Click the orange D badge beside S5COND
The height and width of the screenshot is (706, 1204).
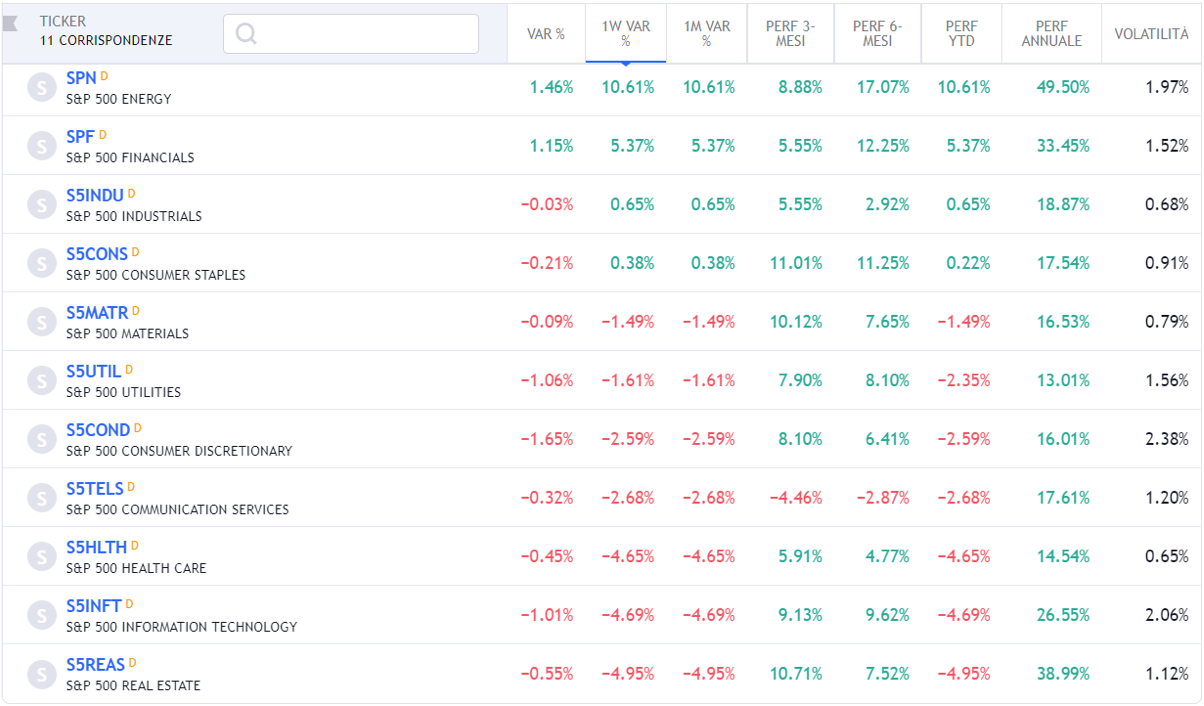[x=137, y=427]
